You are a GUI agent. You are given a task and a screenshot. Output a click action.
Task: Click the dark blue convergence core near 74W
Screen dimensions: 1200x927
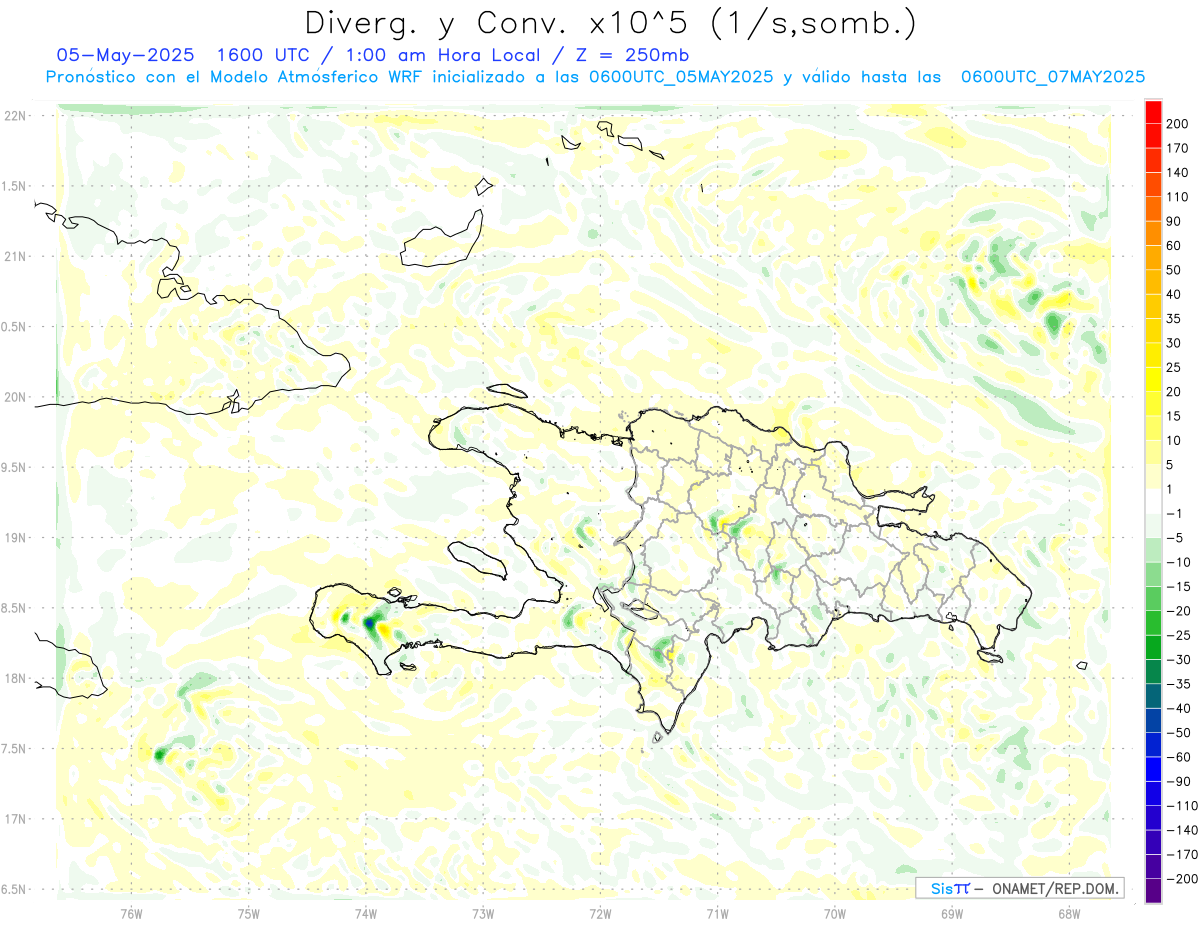click(370, 624)
